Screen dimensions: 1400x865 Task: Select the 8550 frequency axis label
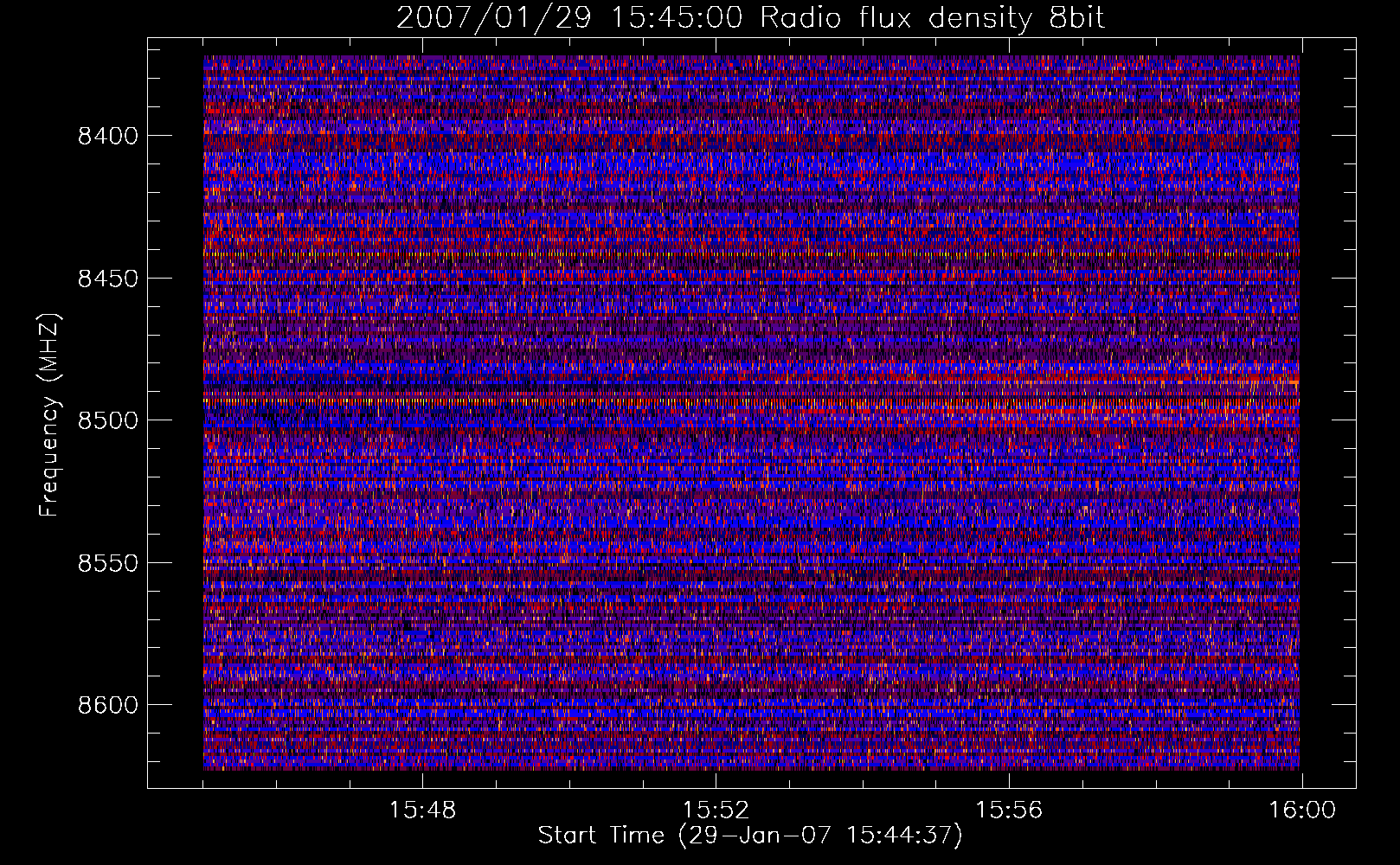point(108,563)
